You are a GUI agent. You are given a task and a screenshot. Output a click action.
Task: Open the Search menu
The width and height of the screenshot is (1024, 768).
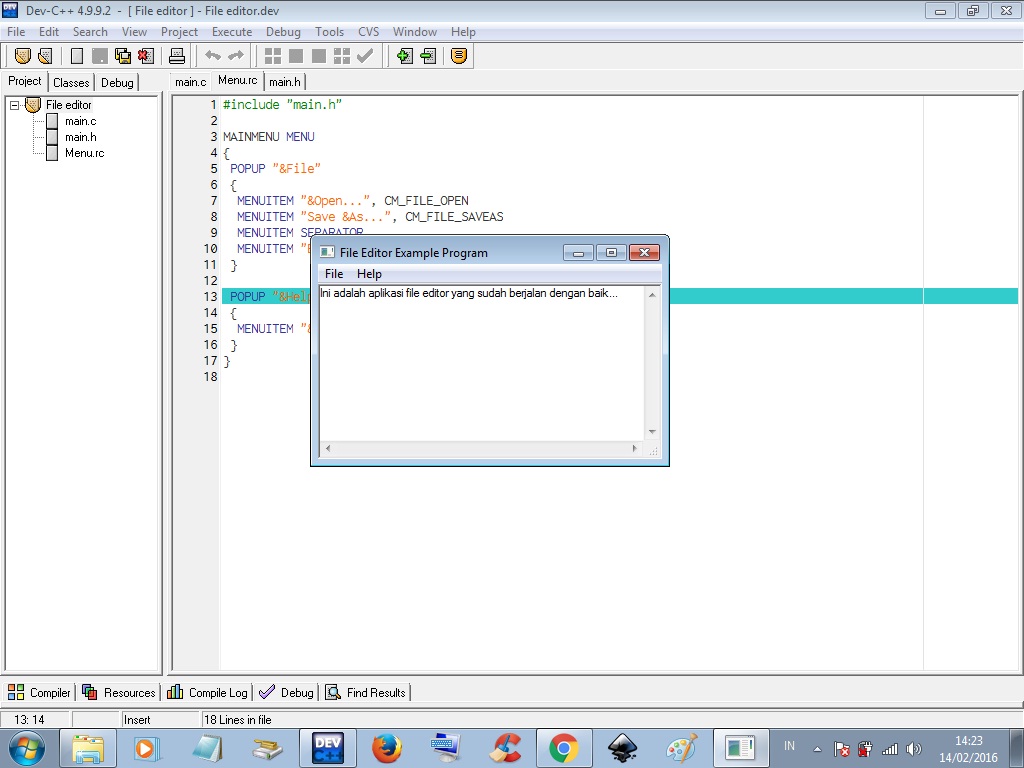click(x=90, y=32)
